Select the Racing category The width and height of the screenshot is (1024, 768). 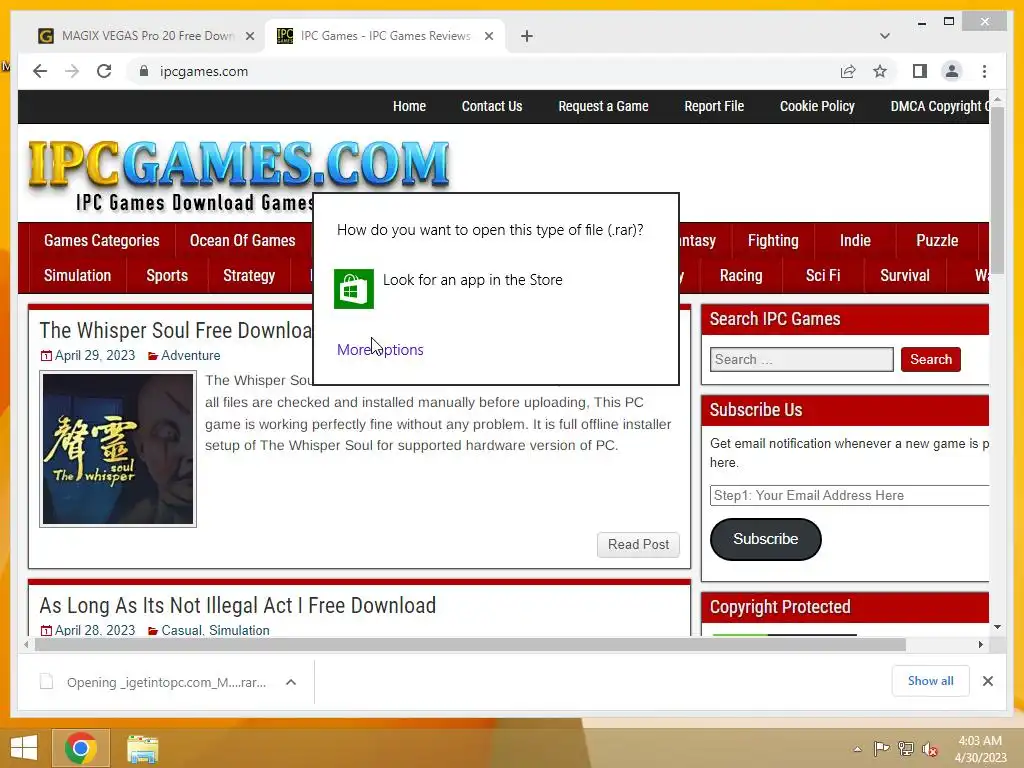(741, 276)
